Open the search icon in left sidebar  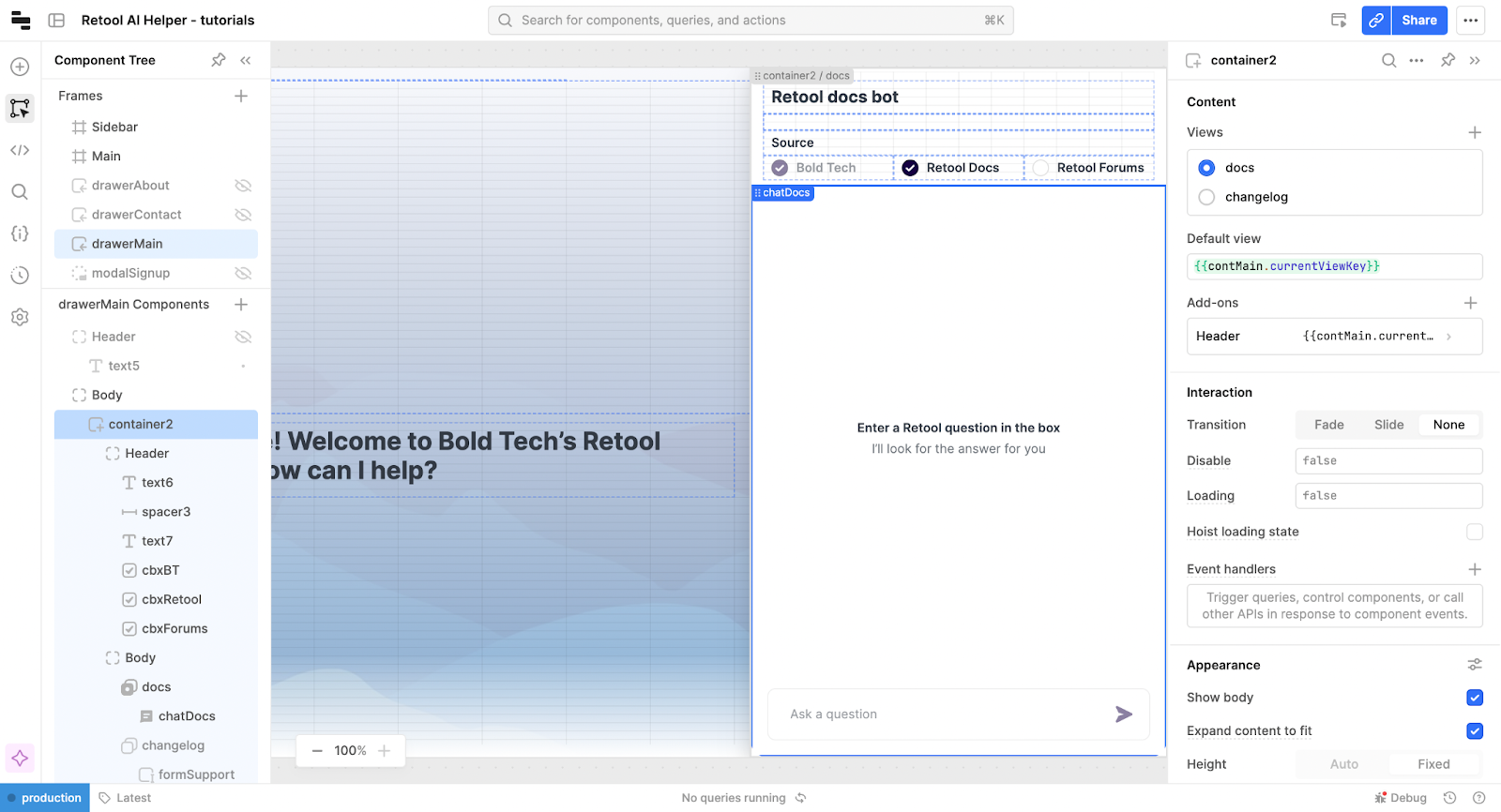(20, 191)
